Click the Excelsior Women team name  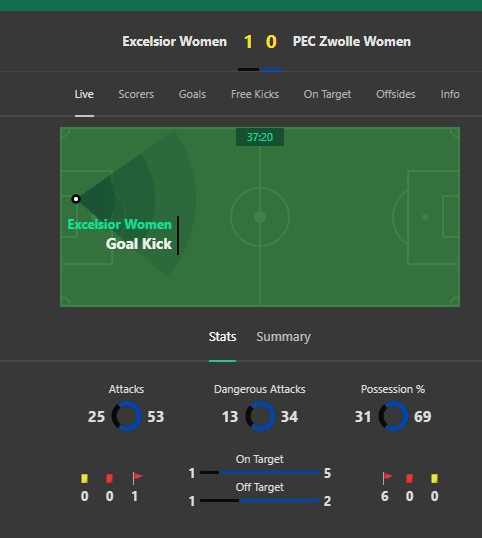[175, 42]
